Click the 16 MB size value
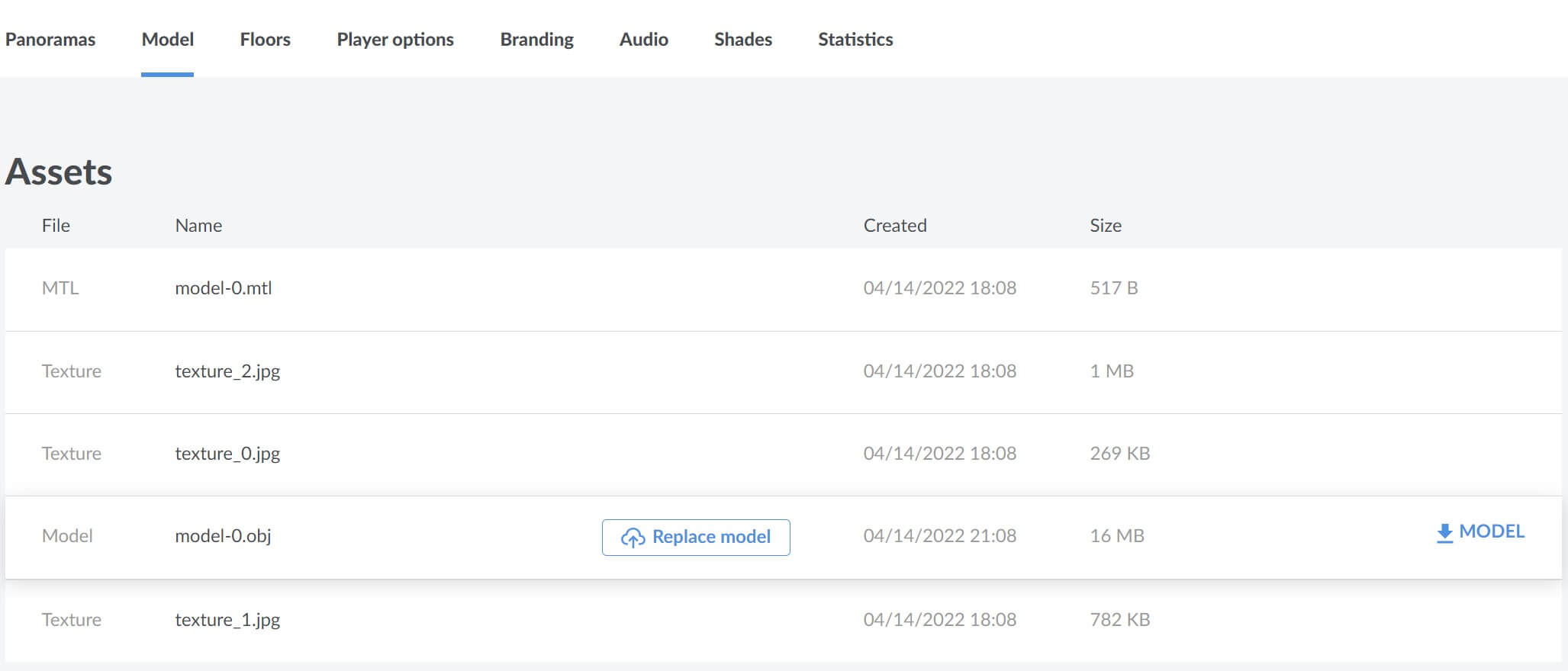The height and width of the screenshot is (671, 1568). [1117, 536]
